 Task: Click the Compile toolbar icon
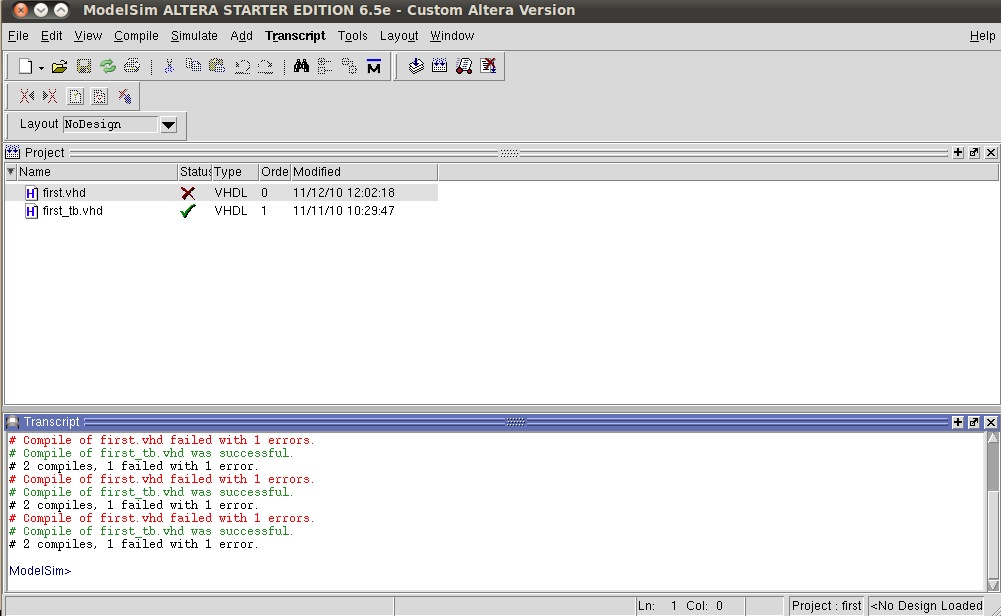point(416,67)
